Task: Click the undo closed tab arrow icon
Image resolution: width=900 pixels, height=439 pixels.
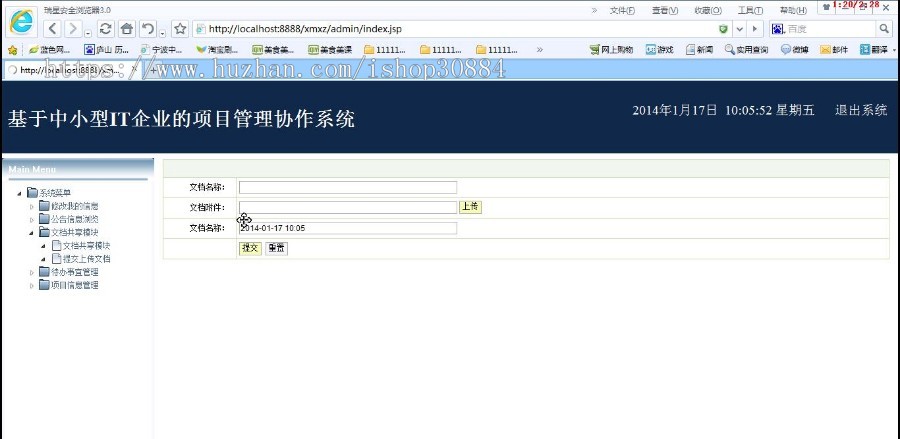Action: click(x=149, y=29)
